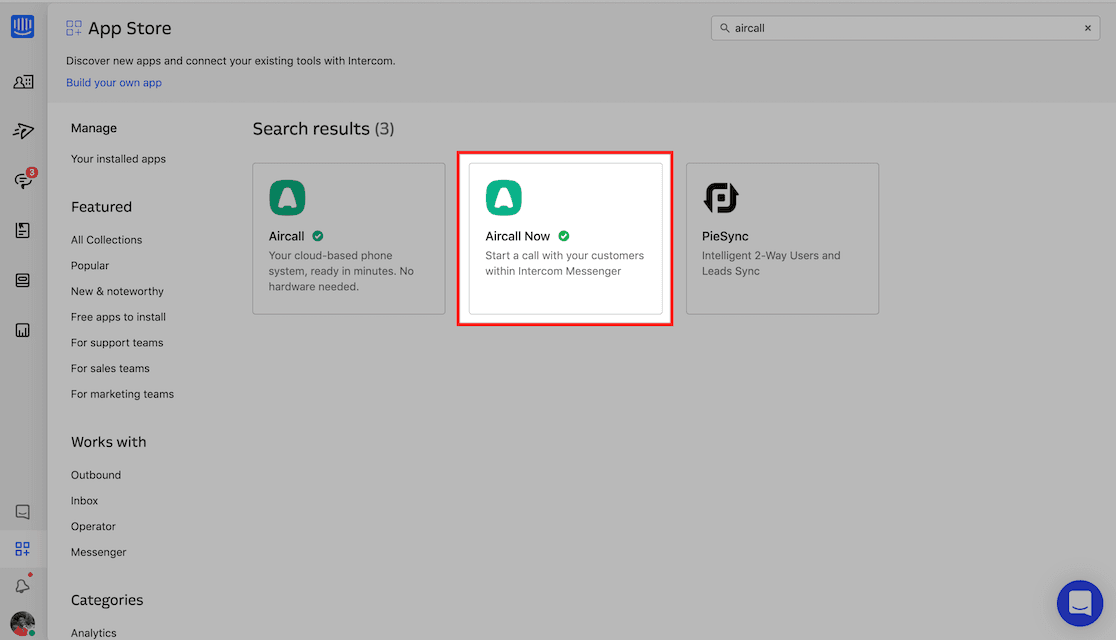Open the Articles icon in sidebar
Image resolution: width=1116 pixels, height=640 pixels.
(23, 230)
